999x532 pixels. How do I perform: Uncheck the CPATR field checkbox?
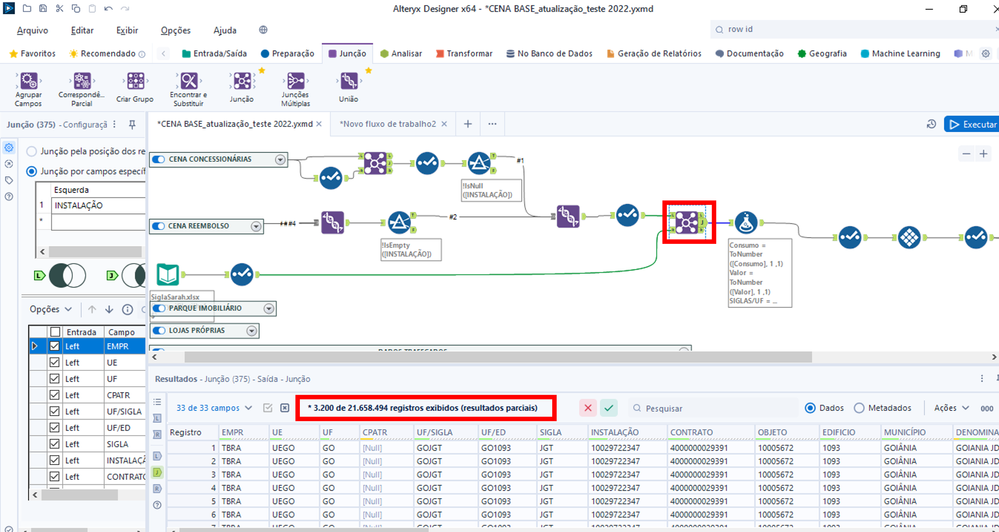[x=55, y=395]
